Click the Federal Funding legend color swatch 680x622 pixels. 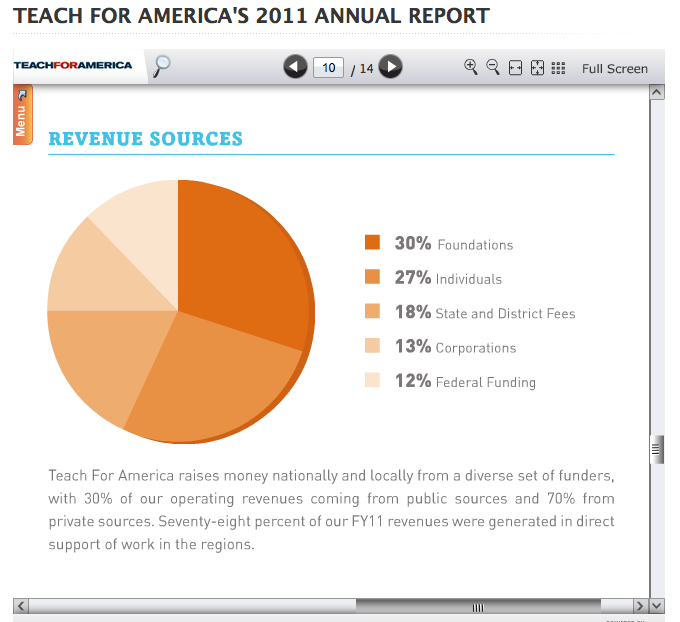point(373,381)
